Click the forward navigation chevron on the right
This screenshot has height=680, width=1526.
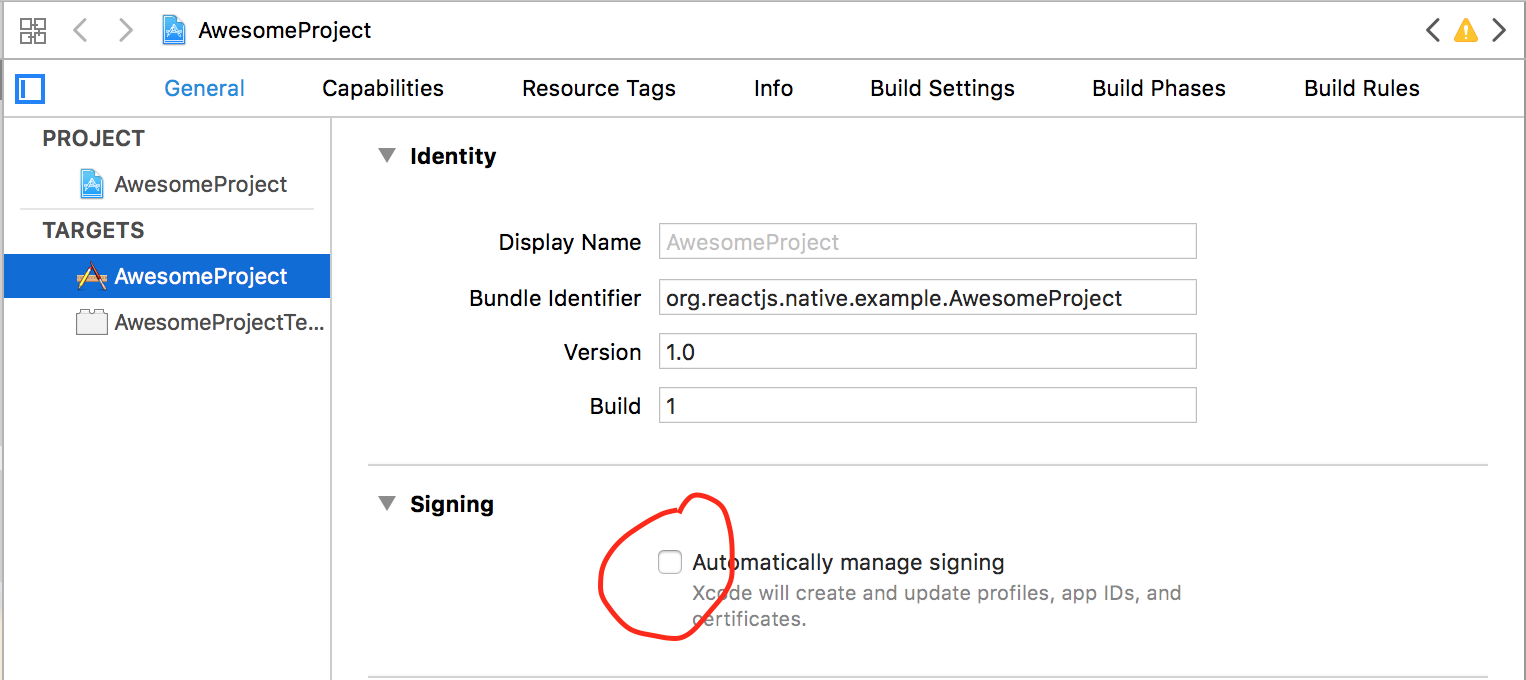(x=1499, y=30)
